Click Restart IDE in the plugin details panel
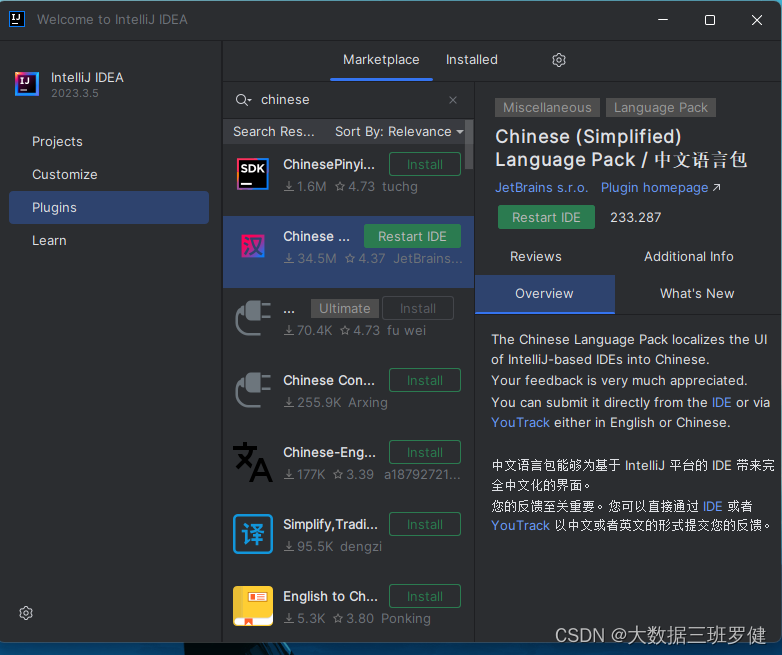This screenshot has width=782, height=655. (546, 218)
